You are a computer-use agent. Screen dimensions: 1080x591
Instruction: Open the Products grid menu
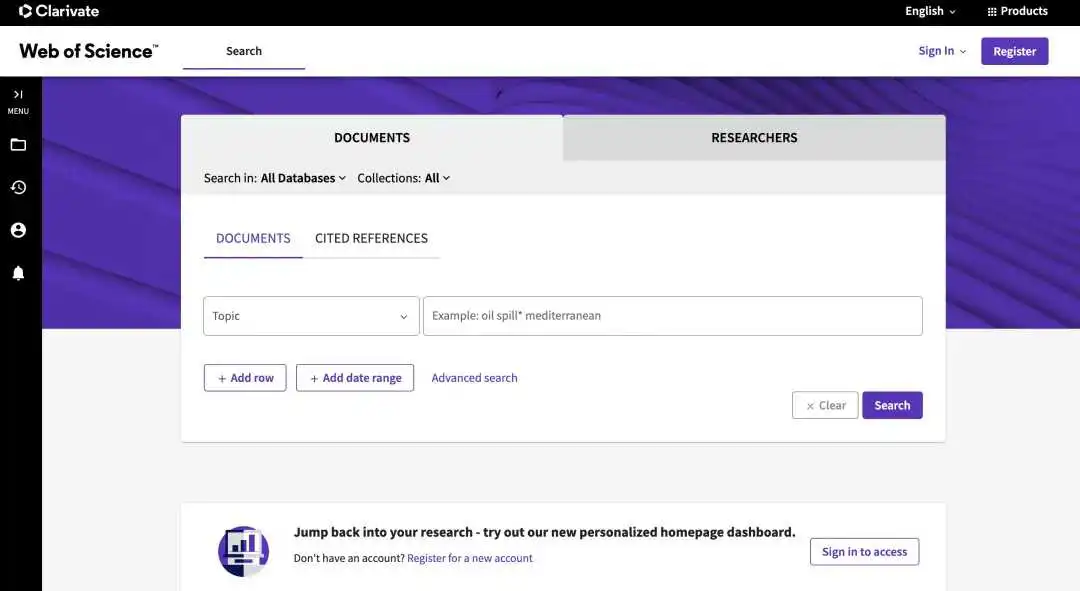click(x=1017, y=11)
